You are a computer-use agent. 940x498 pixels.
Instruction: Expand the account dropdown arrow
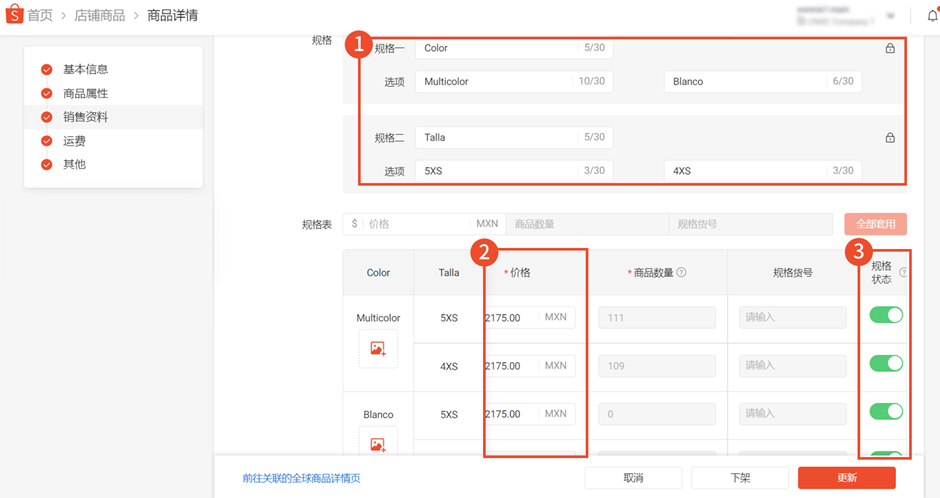(x=891, y=16)
